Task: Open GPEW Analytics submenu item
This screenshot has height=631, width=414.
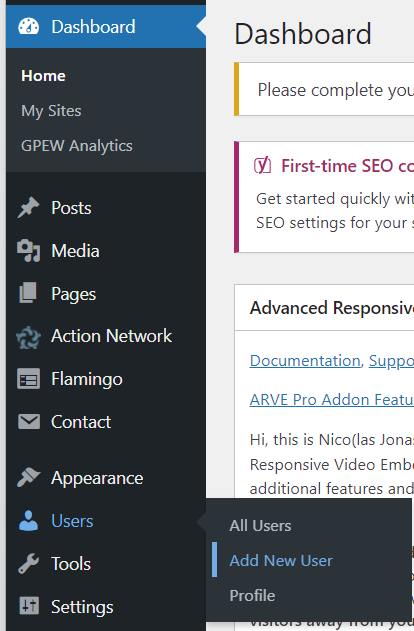Action: coord(76,146)
